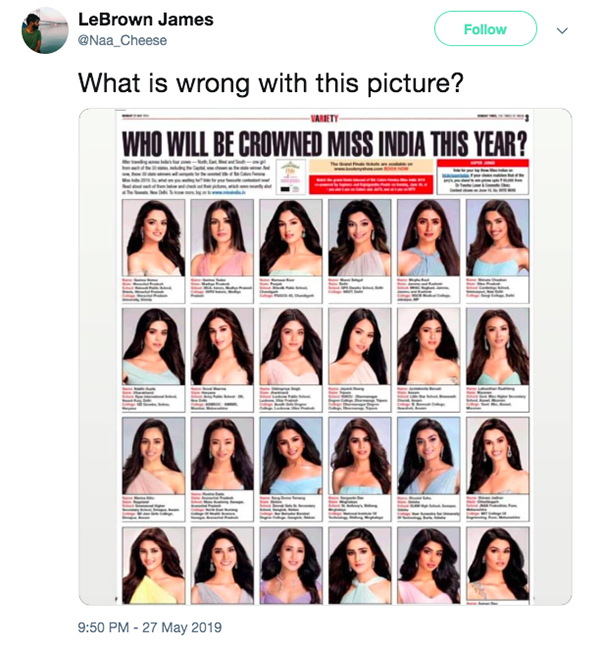600x647 pixels.
Task: Click the VARIETY masthead in the newspaper image
Action: click(325, 120)
